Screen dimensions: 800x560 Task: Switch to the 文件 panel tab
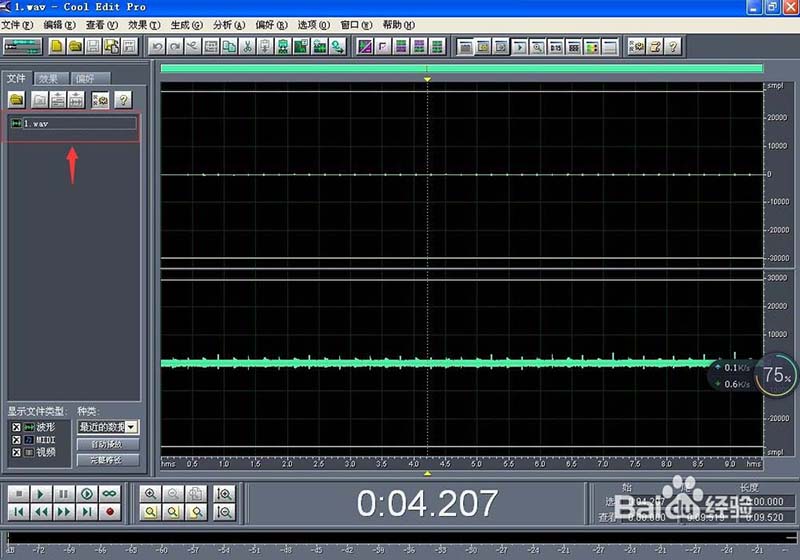point(17,78)
